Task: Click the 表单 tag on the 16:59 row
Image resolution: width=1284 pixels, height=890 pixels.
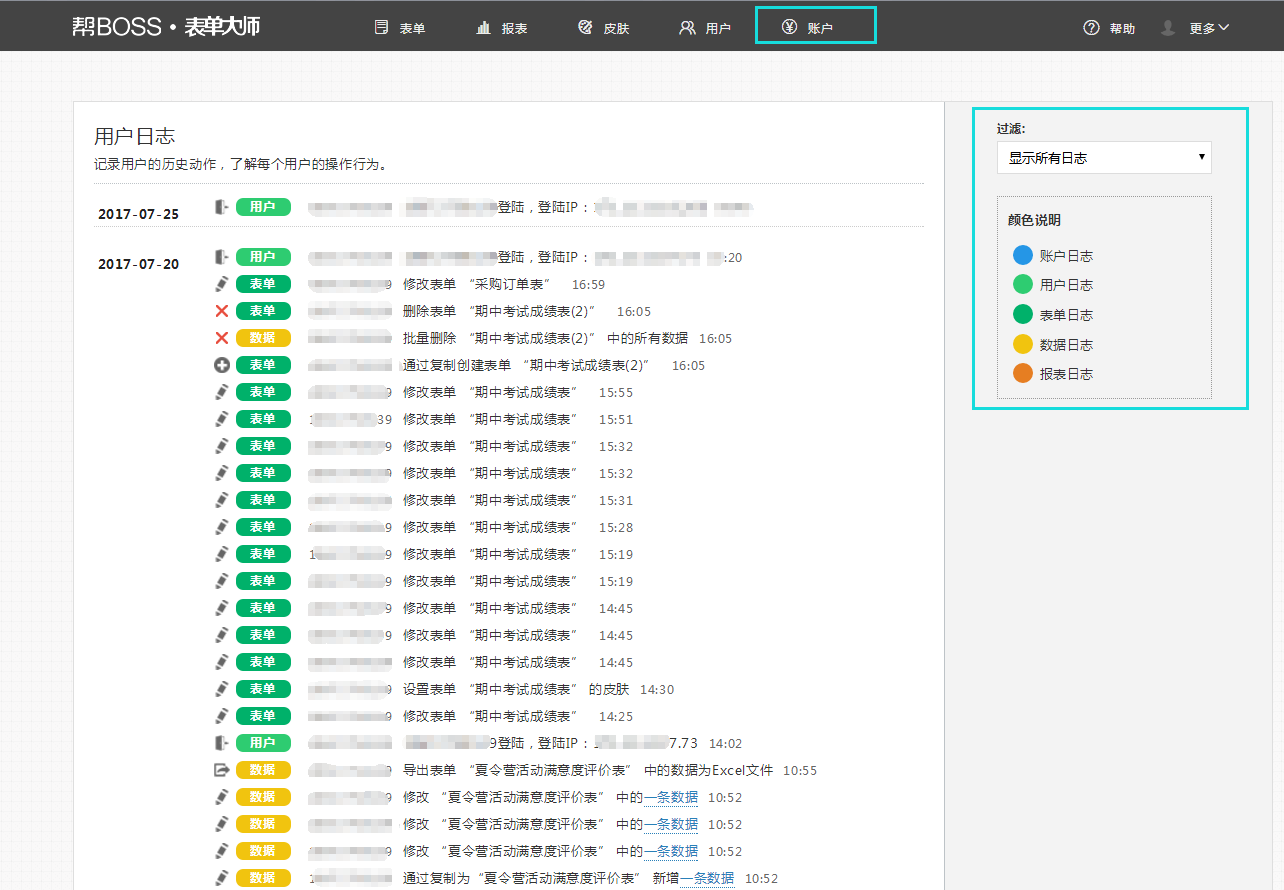Action: tap(263, 284)
